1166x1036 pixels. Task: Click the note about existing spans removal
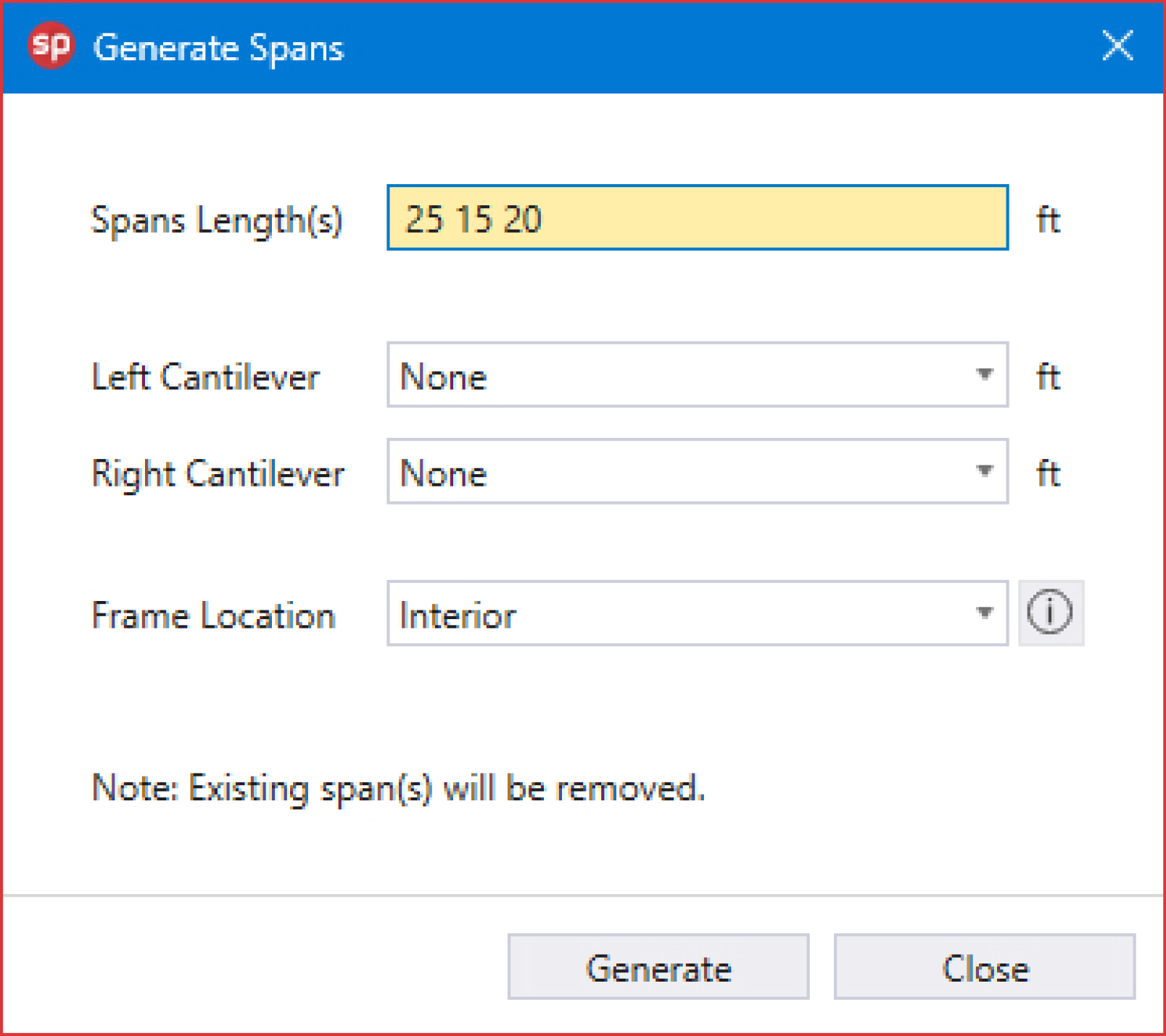click(x=398, y=788)
